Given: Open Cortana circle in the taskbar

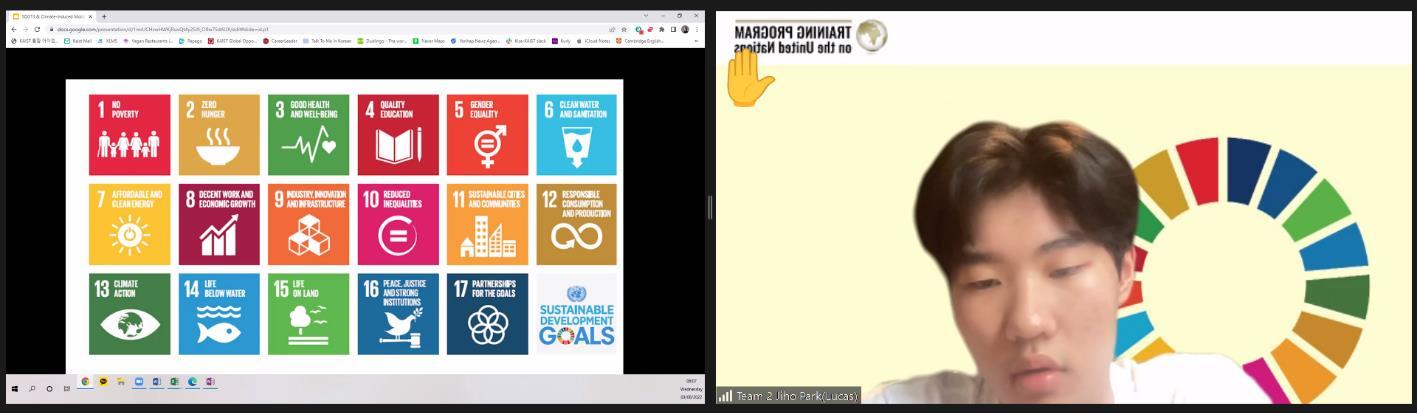Looking at the screenshot, I should (x=49, y=388).
